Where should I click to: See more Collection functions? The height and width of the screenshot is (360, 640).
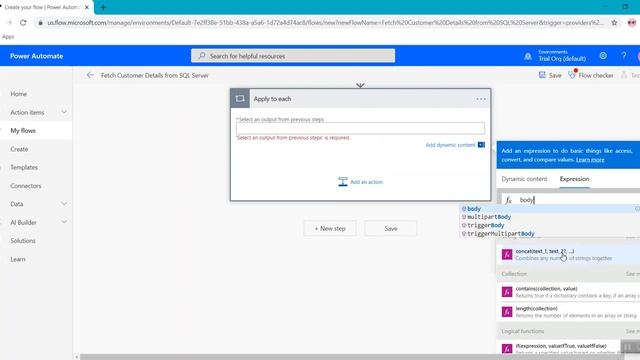tap(633, 274)
